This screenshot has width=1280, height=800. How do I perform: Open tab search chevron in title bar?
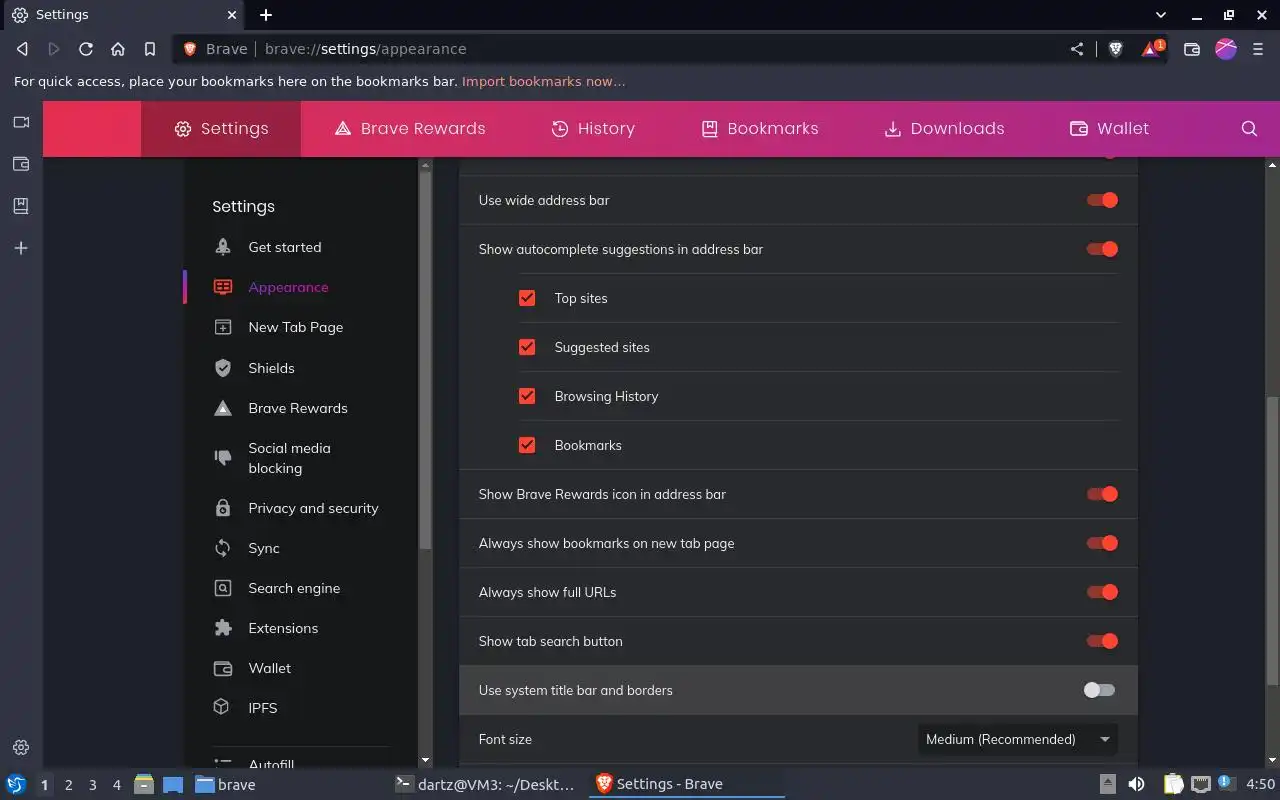(x=1161, y=15)
